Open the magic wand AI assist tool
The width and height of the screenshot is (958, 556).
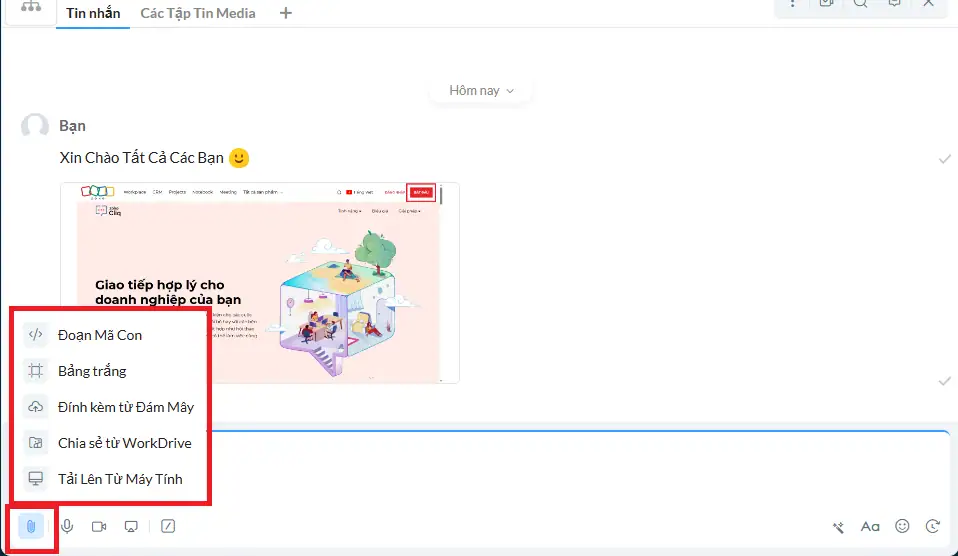pyautogui.click(x=838, y=527)
